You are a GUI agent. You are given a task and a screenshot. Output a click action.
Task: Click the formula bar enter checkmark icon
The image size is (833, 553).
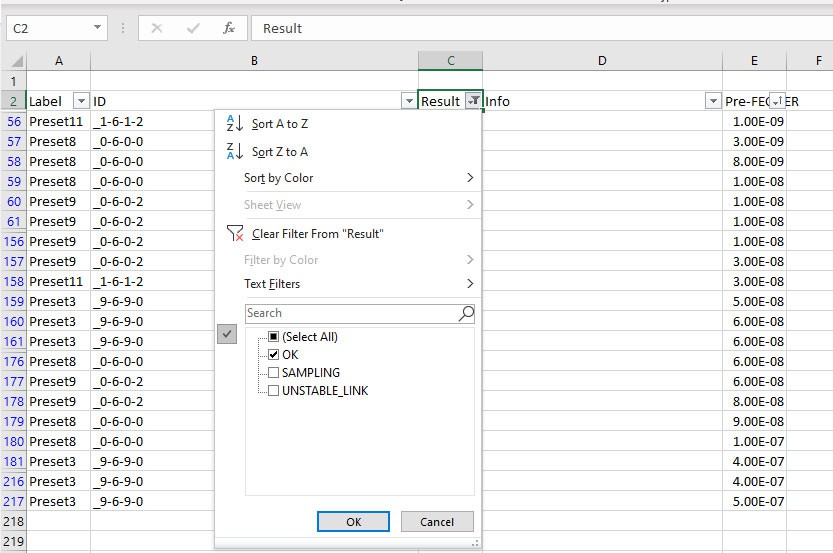193,28
